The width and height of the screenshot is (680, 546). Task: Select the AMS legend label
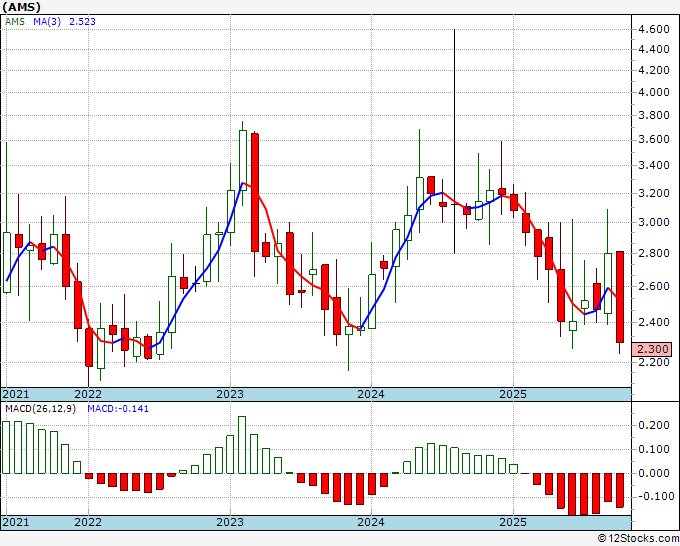(15, 21)
